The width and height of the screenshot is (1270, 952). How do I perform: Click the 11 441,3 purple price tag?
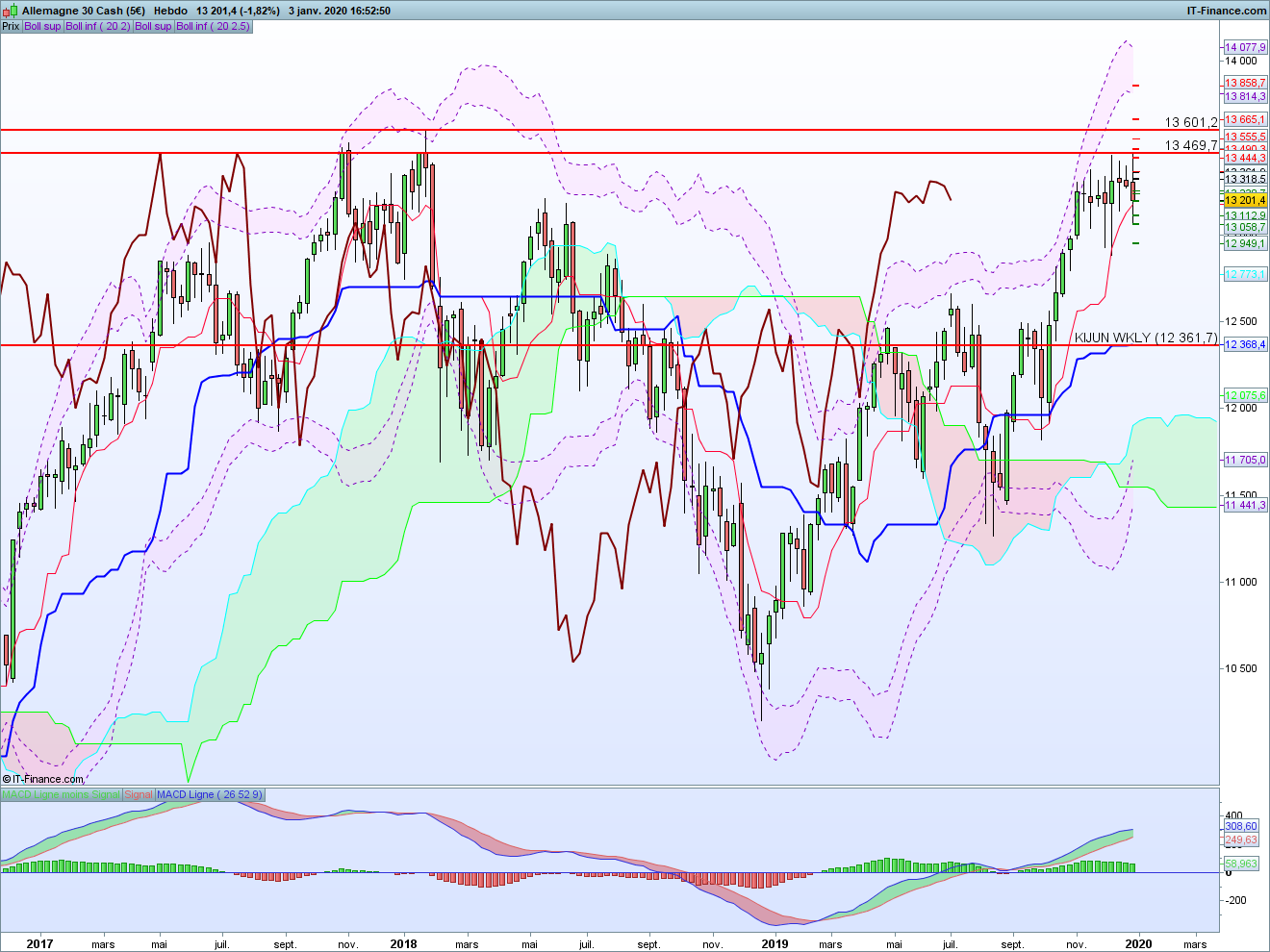click(1245, 505)
